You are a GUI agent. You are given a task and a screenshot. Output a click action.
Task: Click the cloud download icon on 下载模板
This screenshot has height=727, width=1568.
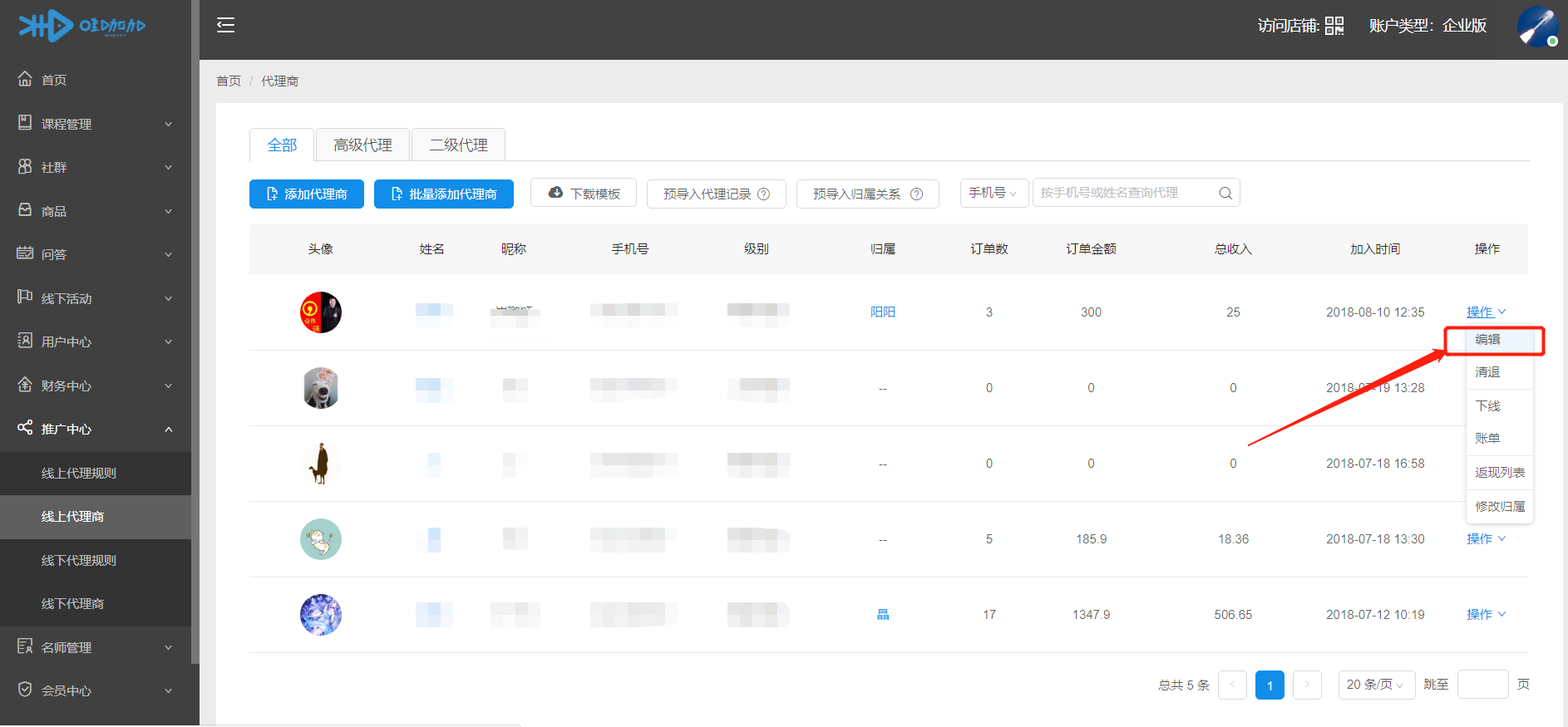[555, 193]
